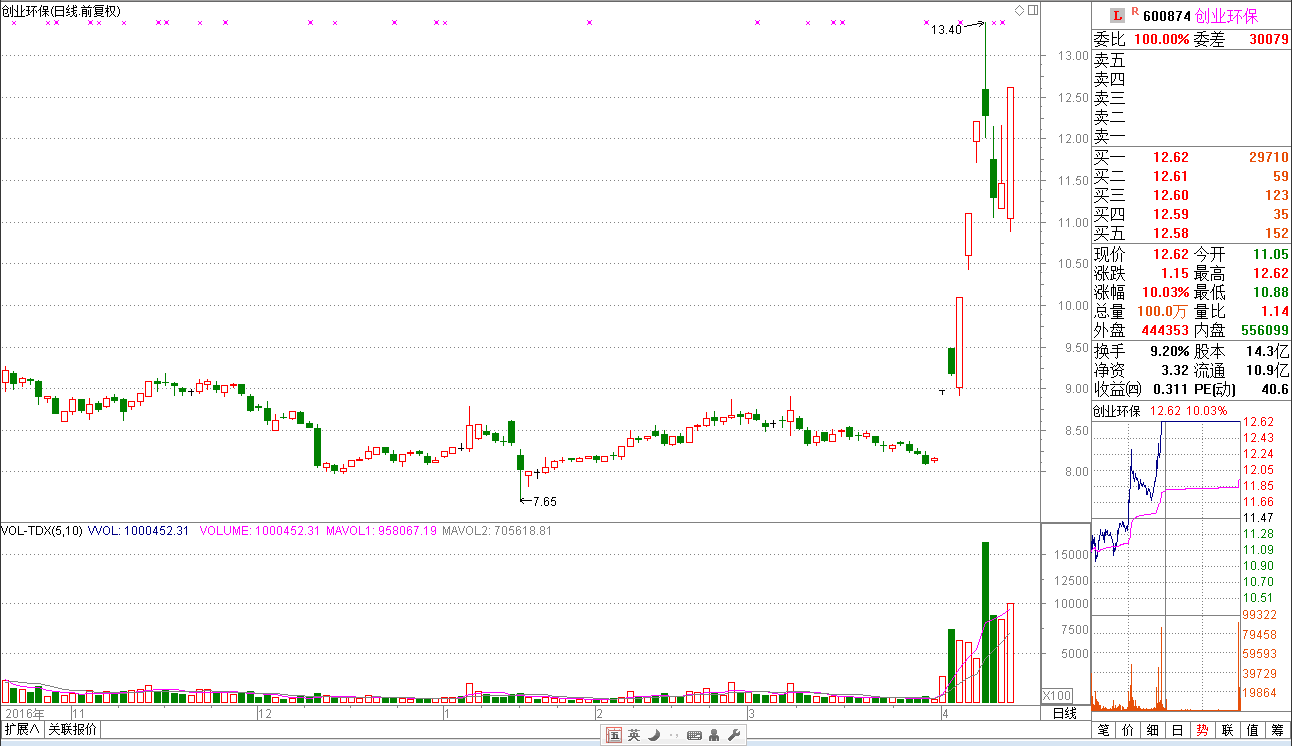The height and width of the screenshot is (746, 1292).
Task: Click the R marker next to the stock code
Action: click(x=1134, y=12)
